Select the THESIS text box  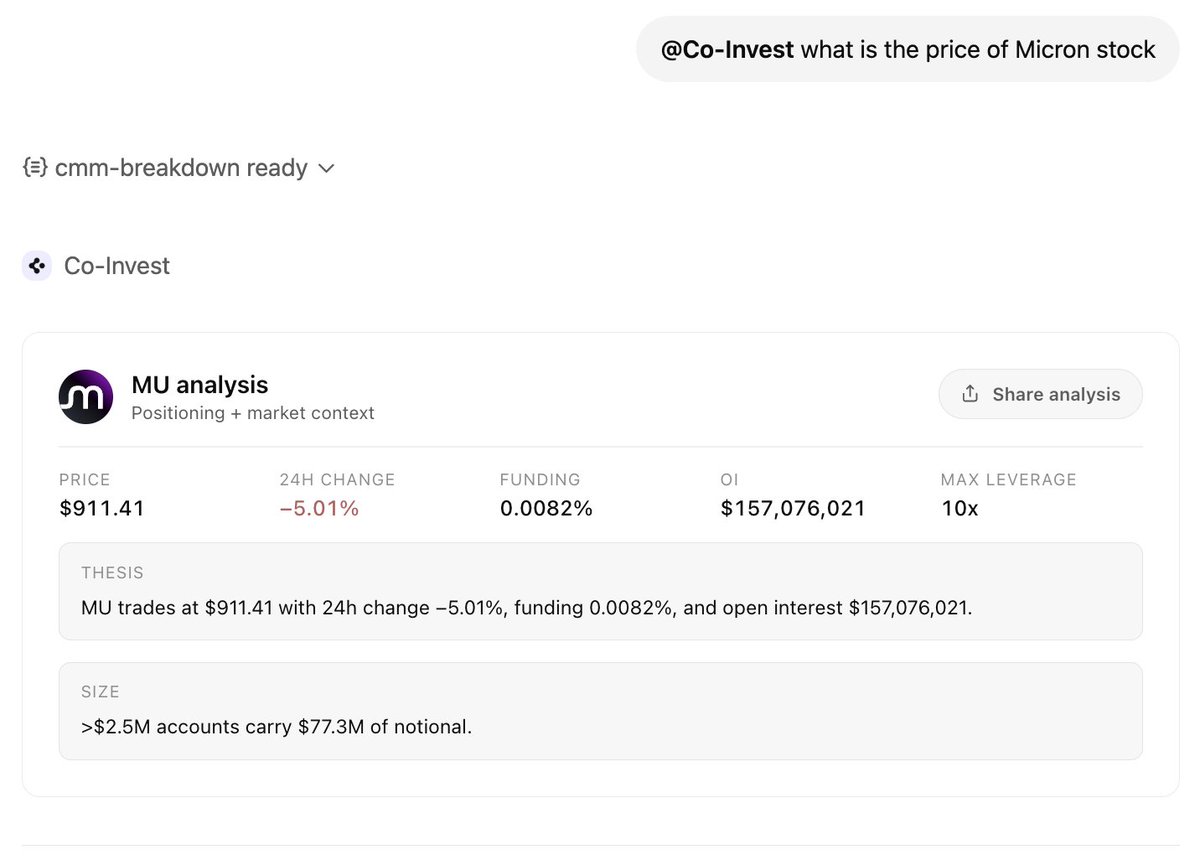click(600, 591)
